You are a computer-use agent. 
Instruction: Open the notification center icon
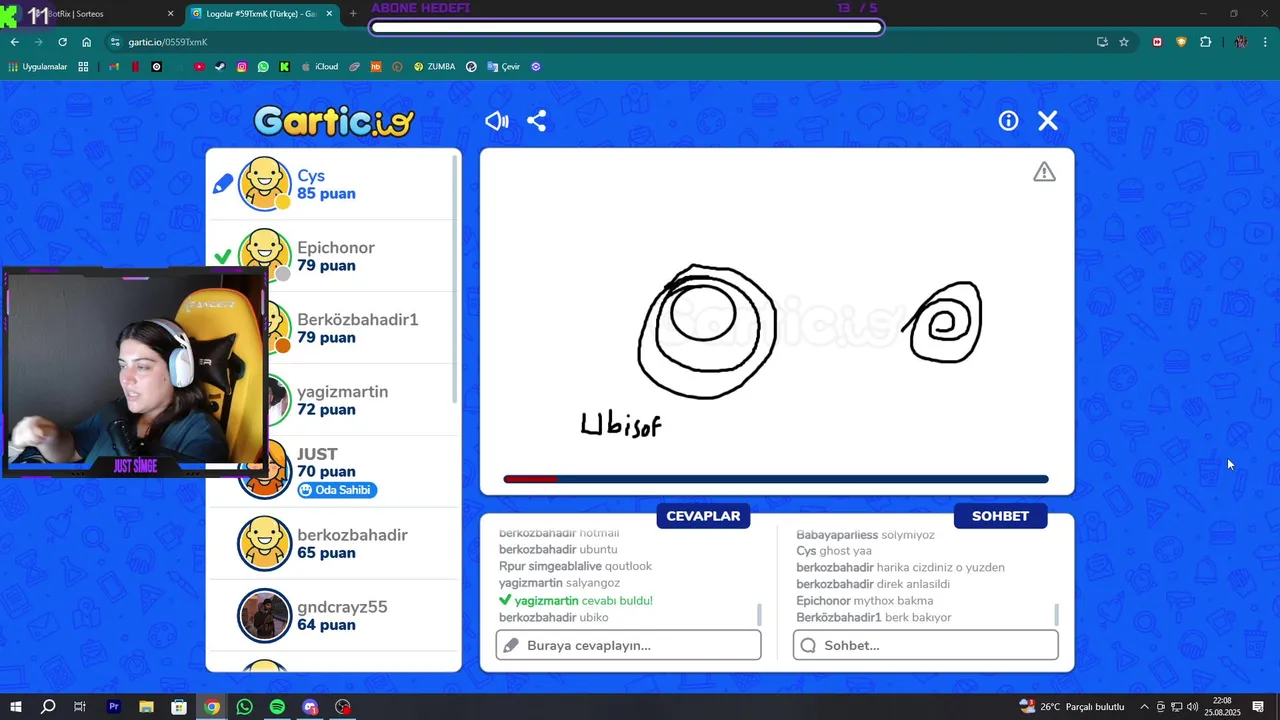tap(1258, 707)
